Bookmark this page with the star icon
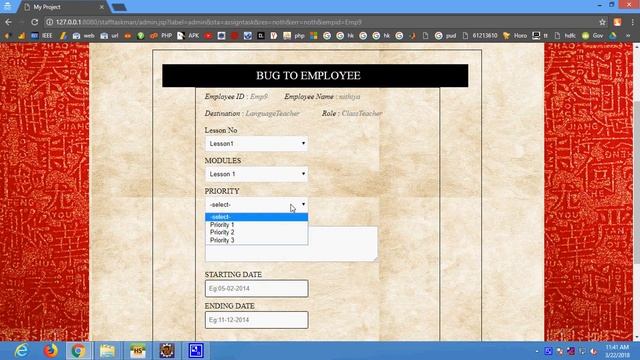Viewport: 640px width, 360px height. click(602, 22)
